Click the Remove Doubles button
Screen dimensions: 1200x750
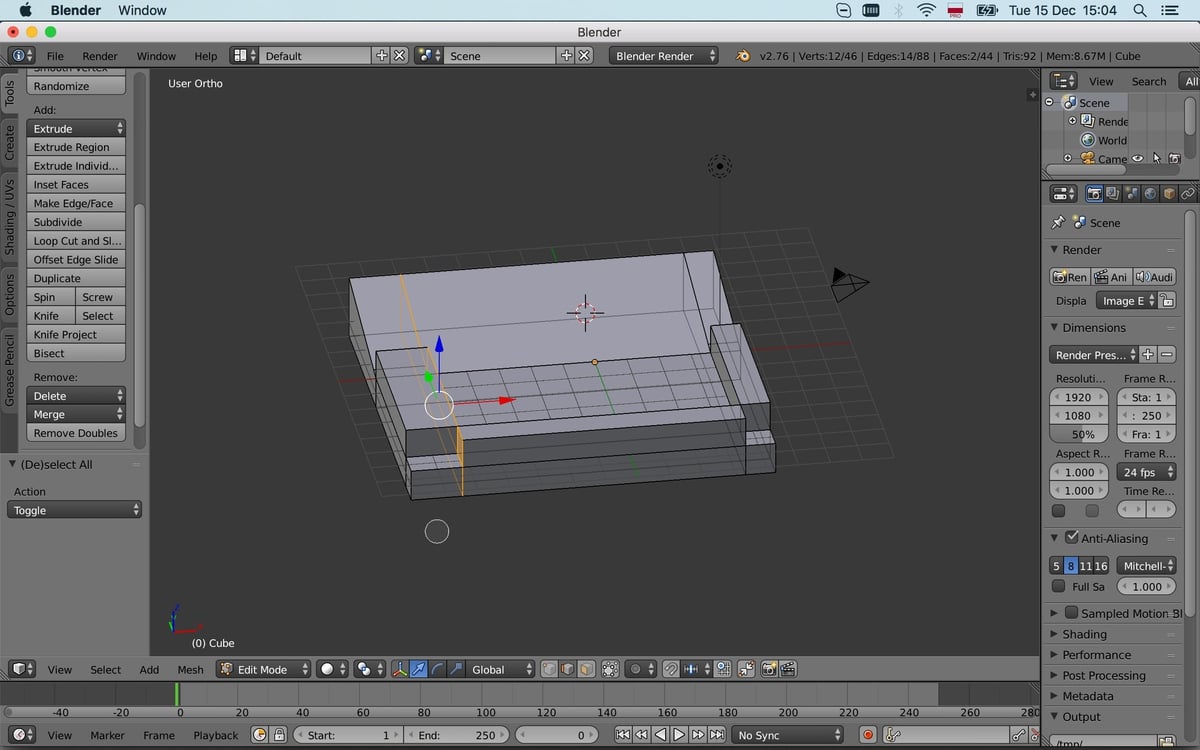point(75,432)
